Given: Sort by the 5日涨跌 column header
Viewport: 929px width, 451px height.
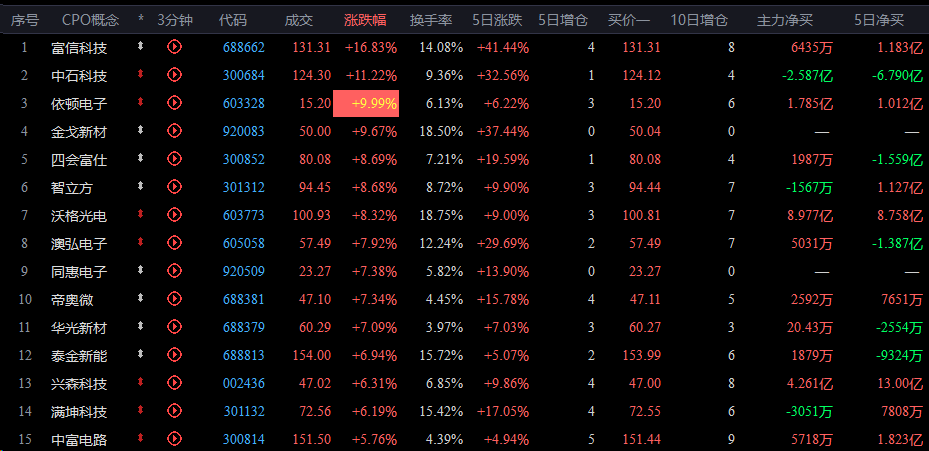Looking at the screenshot, I should click(498, 20).
